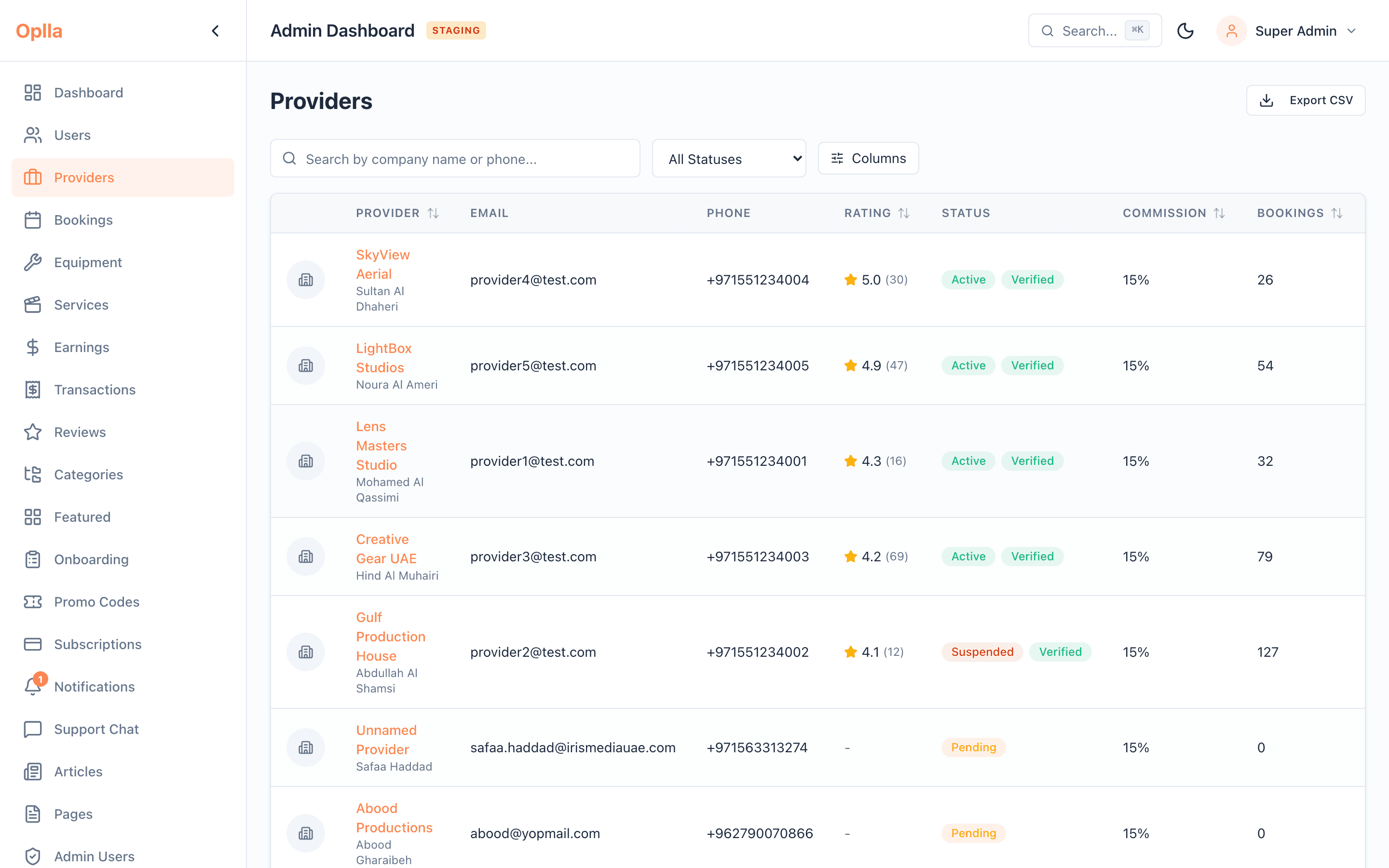Click phone number +971551234002
1389x868 pixels.
point(758,652)
